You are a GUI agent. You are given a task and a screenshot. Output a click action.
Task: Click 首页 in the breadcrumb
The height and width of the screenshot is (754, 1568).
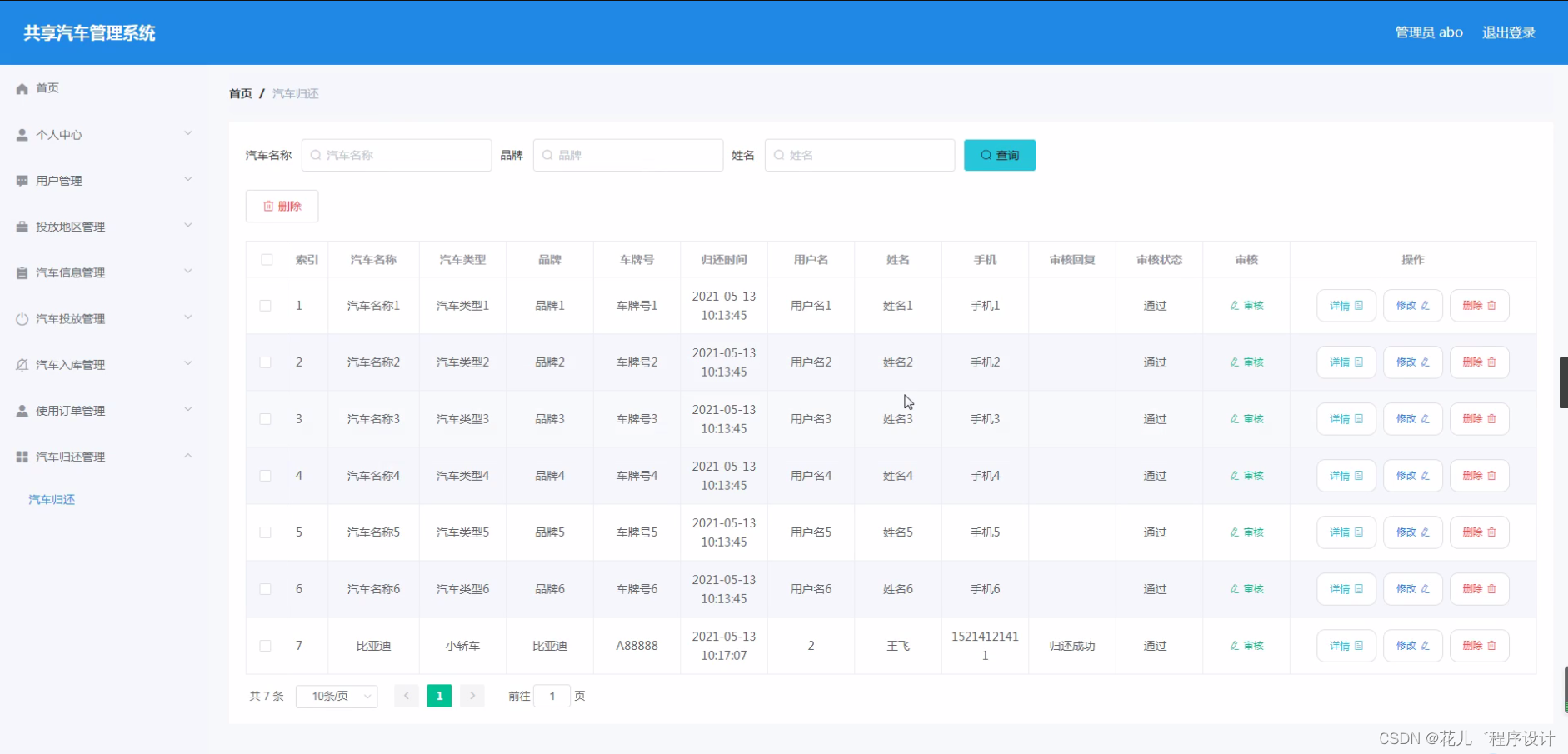241,93
